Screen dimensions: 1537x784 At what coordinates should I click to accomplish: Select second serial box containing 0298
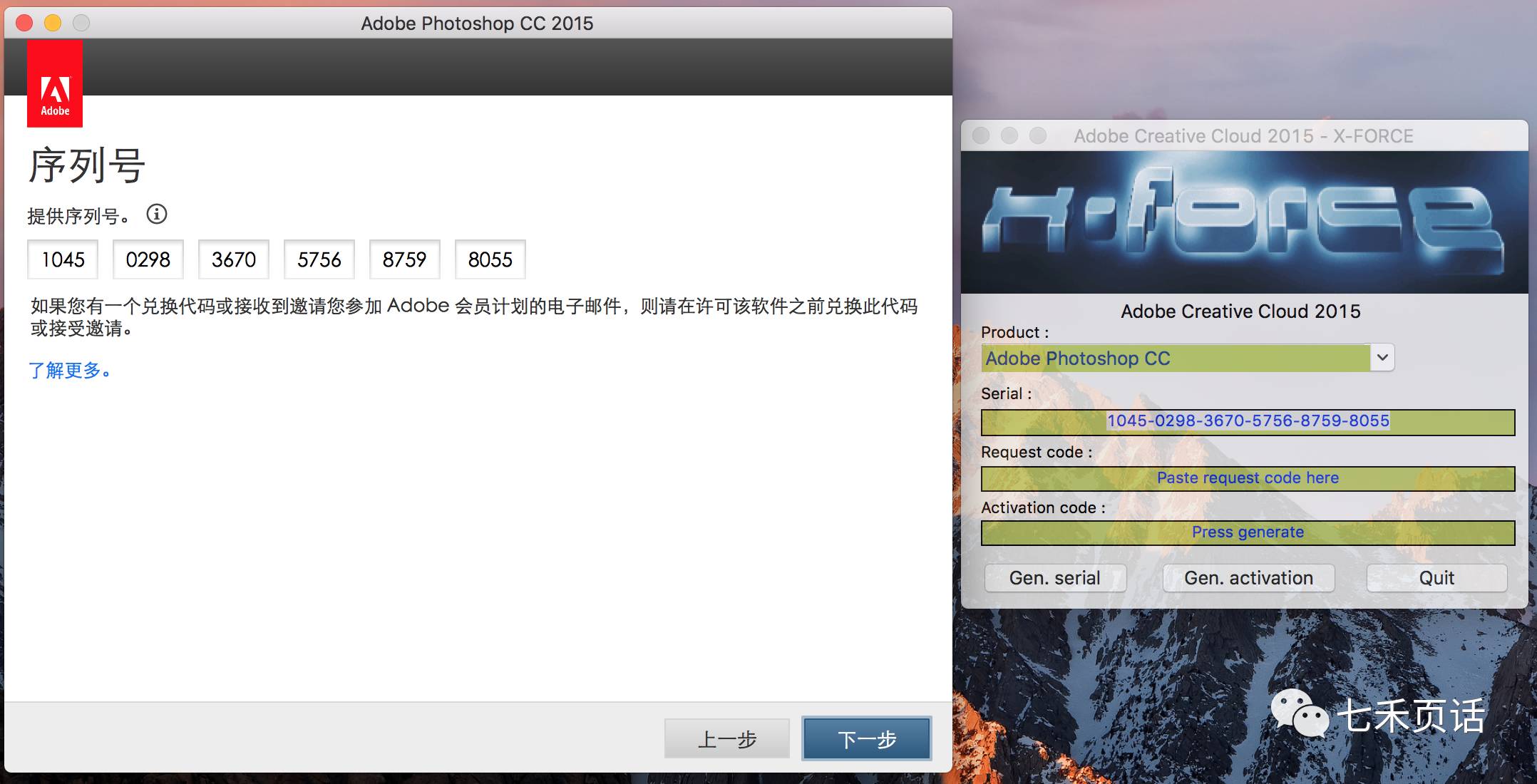pos(148,259)
